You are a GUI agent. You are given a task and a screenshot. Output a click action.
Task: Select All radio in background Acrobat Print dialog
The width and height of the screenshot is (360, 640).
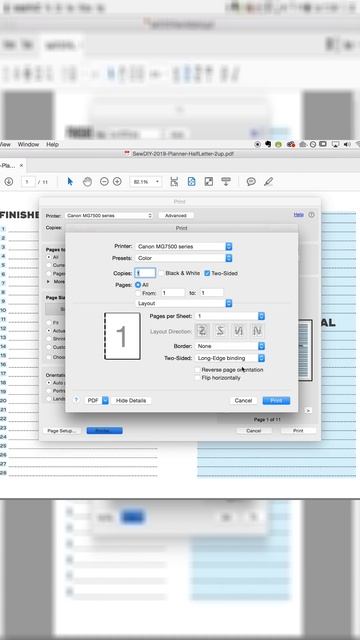click(49, 257)
